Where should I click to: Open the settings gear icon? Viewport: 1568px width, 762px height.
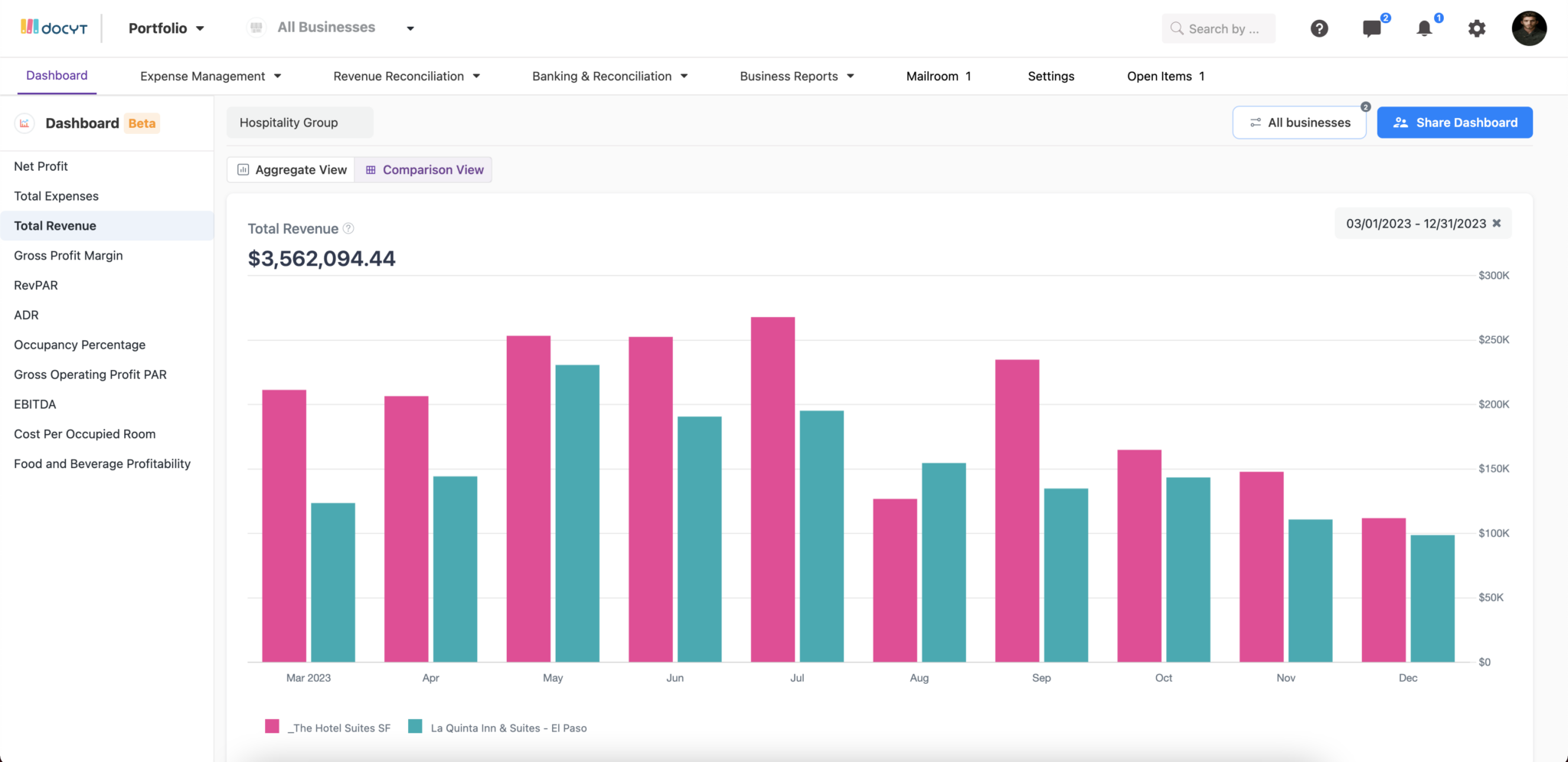coord(1477,28)
